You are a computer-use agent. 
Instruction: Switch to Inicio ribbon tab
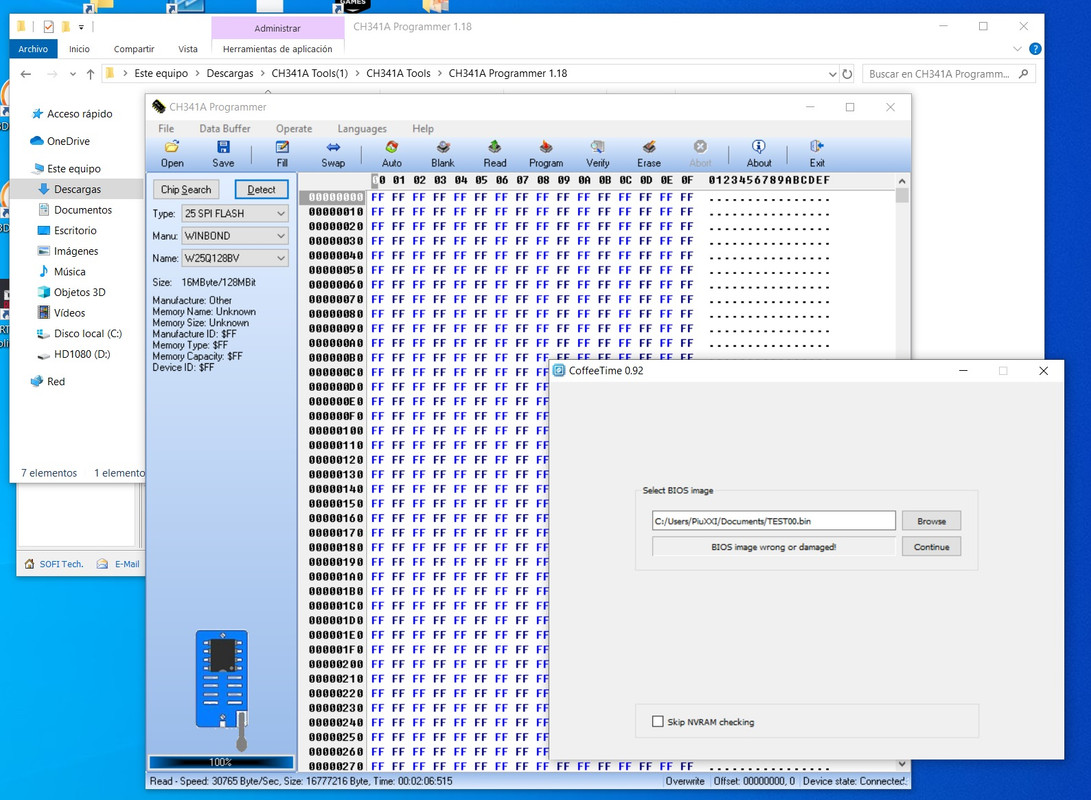(x=79, y=49)
